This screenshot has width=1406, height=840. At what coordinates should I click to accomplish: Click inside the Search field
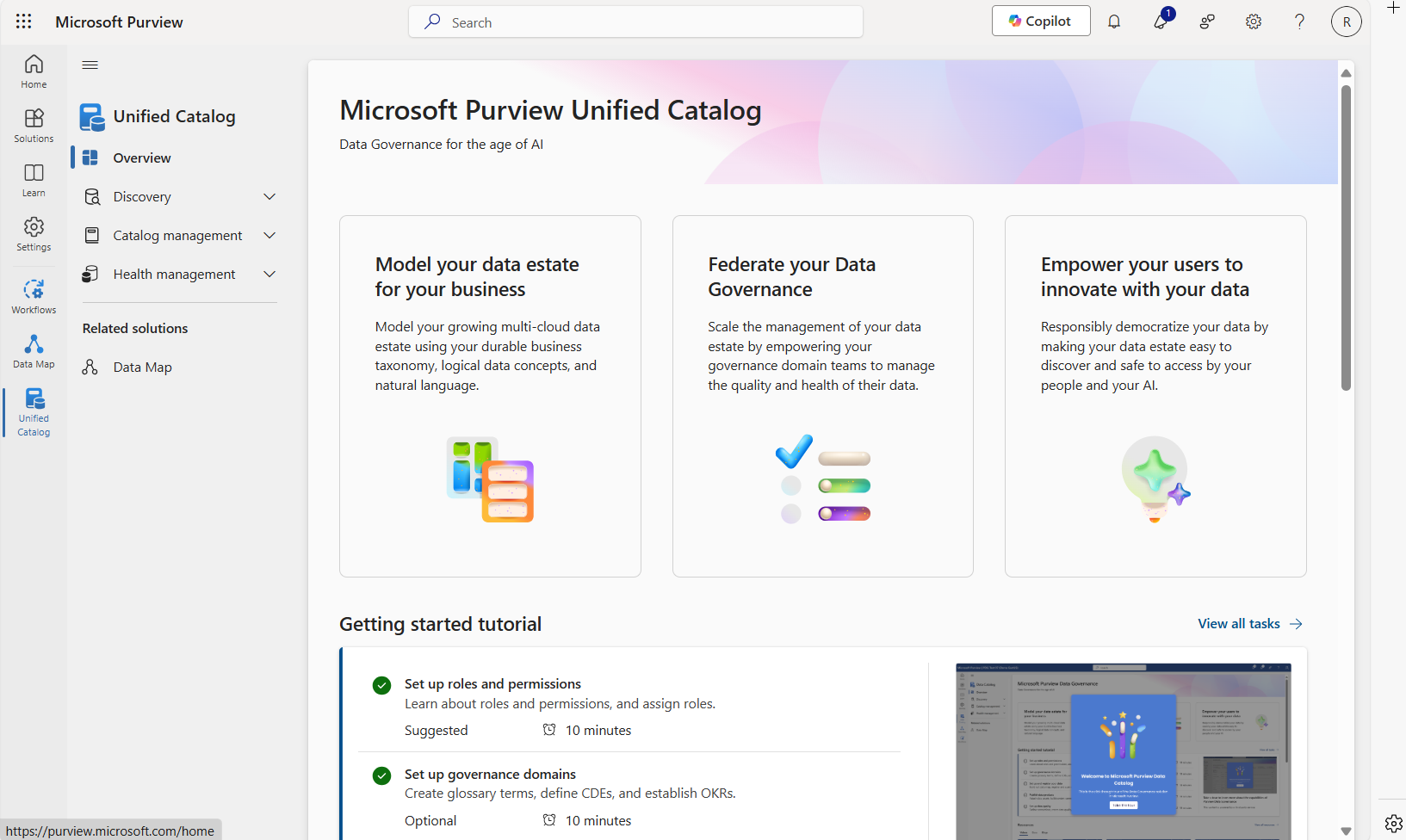[635, 22]
